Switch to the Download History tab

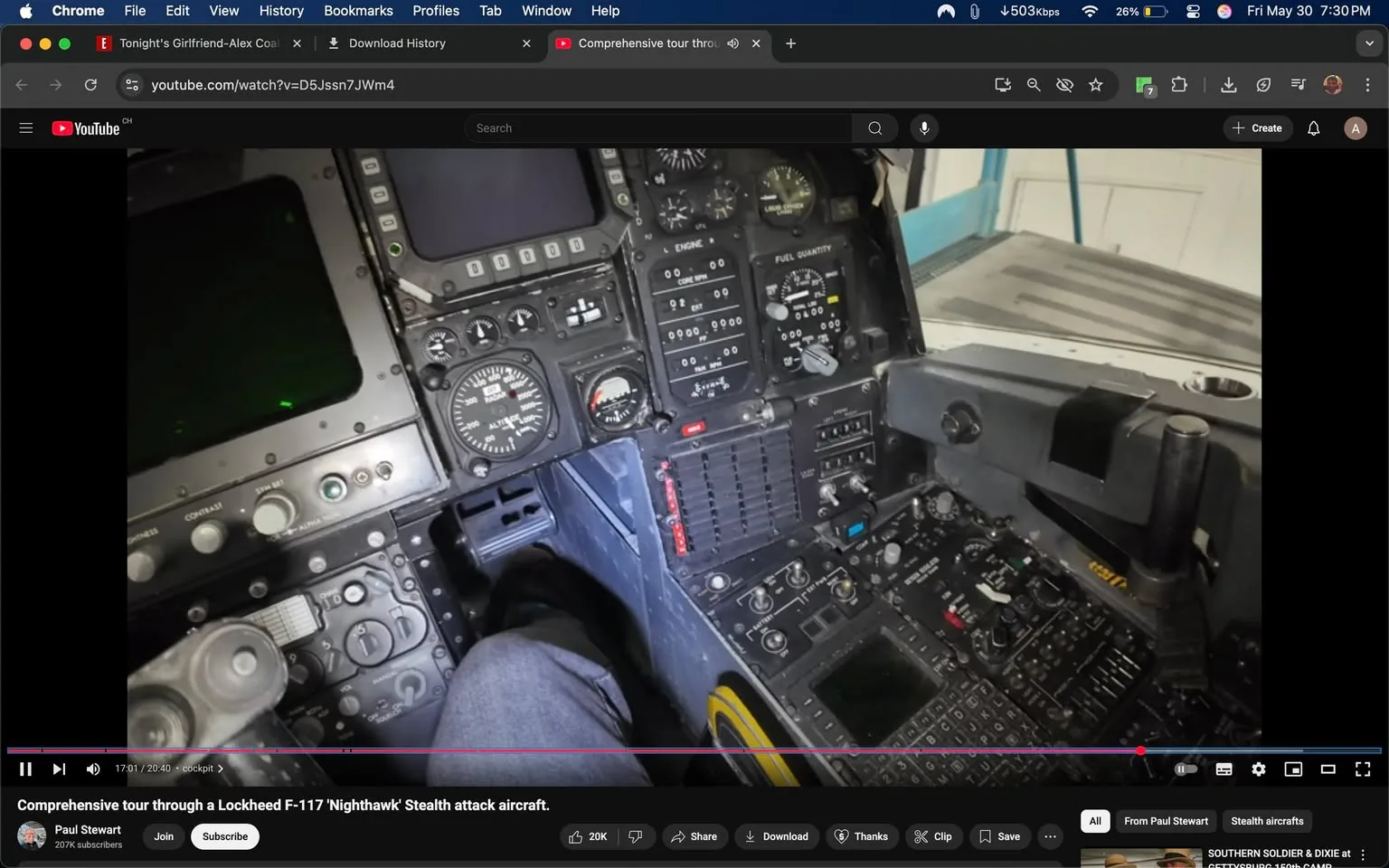397,42
